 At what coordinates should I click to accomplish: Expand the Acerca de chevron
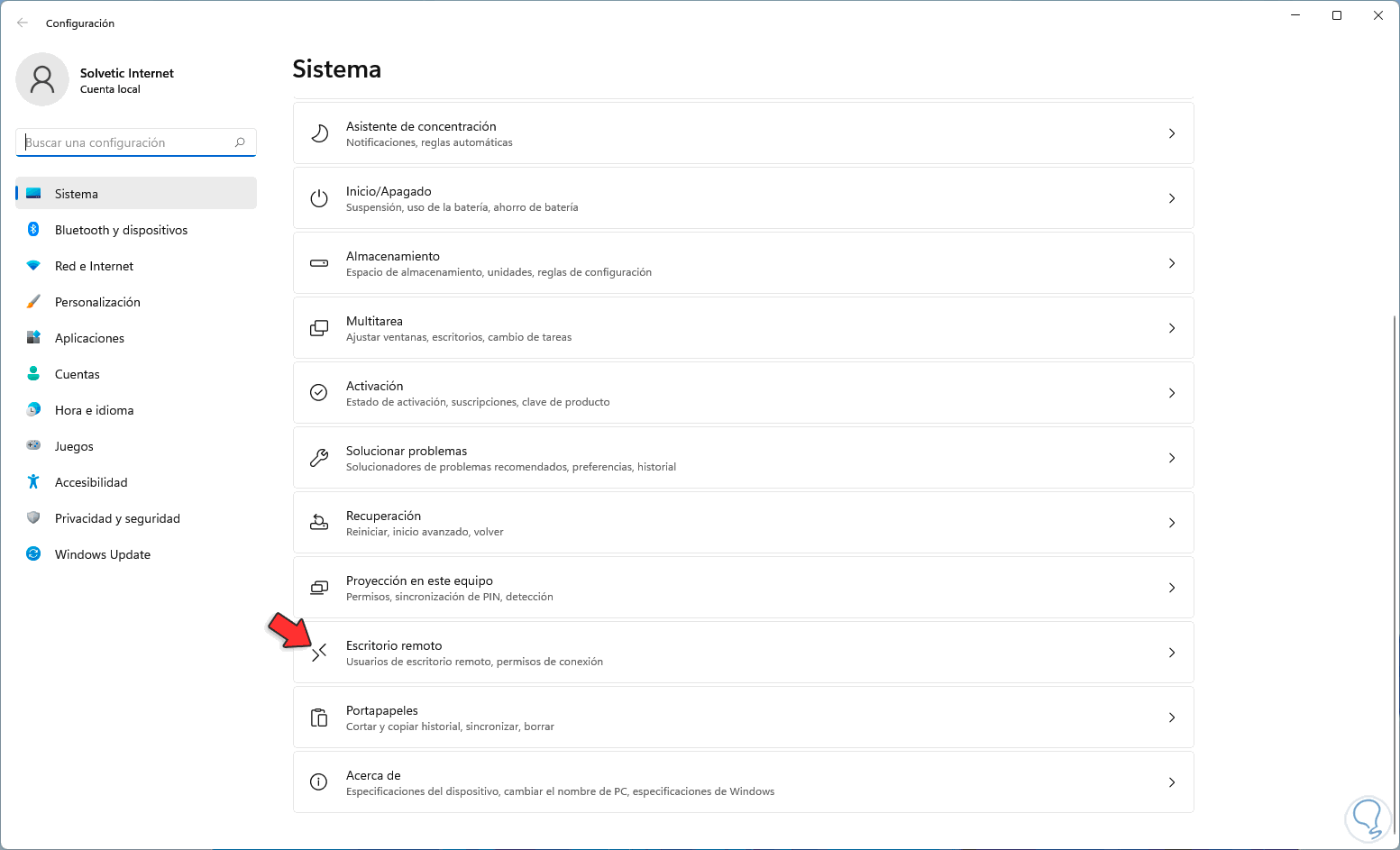[x=1172, y=782]
